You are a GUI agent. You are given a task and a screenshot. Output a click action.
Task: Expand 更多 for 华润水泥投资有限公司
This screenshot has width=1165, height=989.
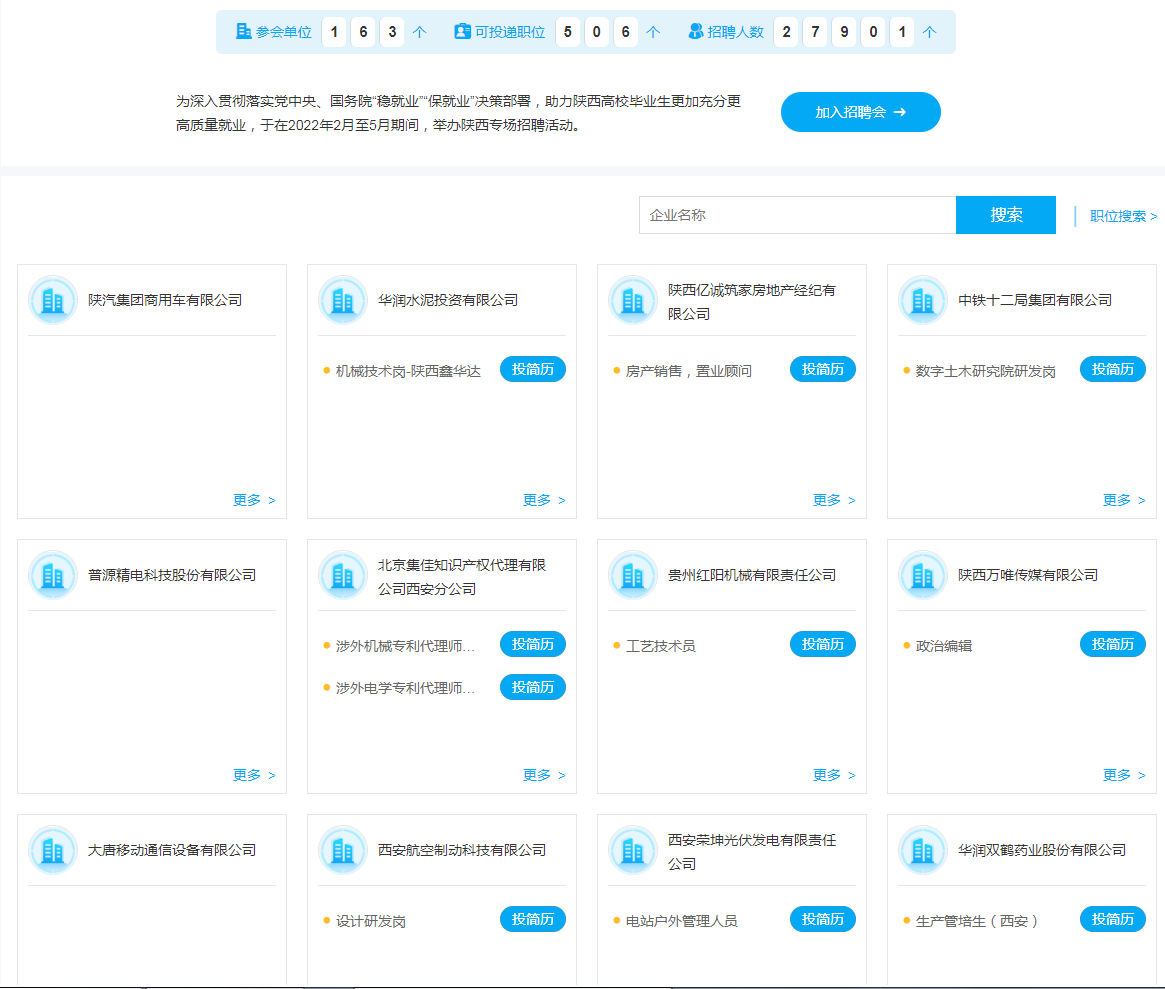[x=544, y=500]
